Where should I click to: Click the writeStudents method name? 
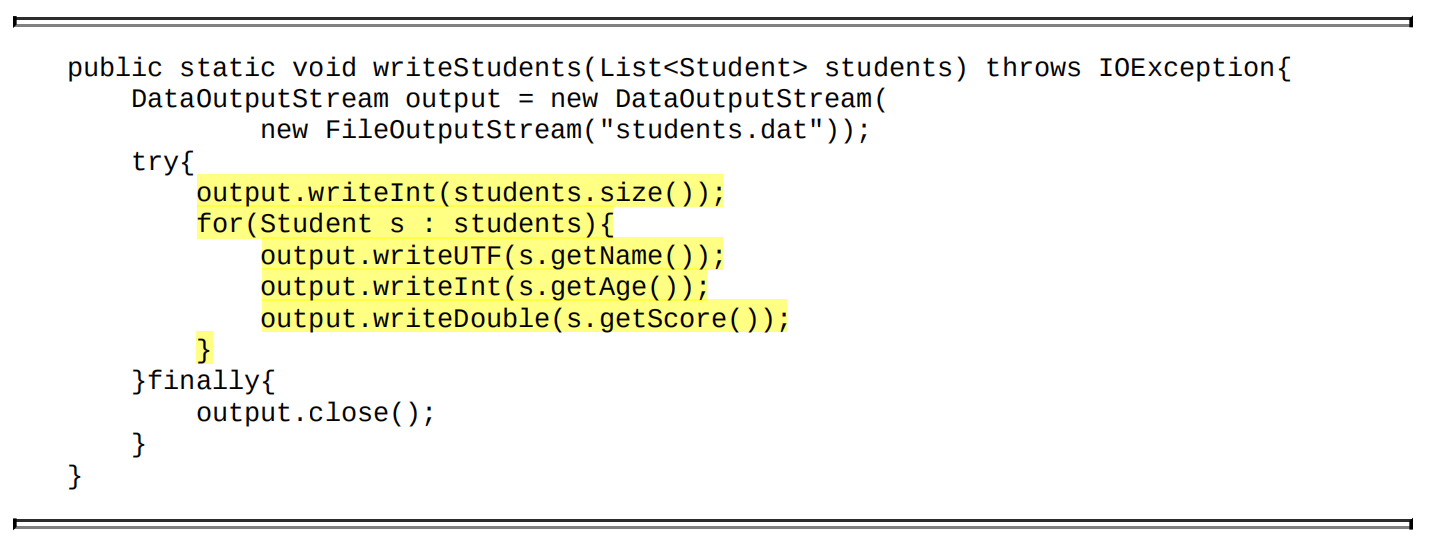(477, 68)
